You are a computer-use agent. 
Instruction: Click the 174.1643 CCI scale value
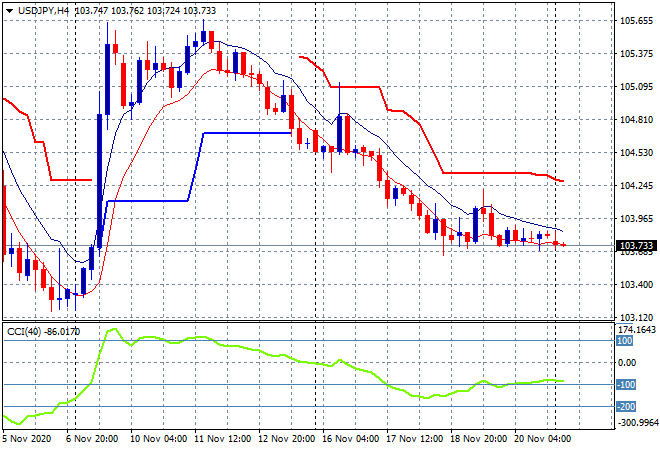point(635,329)
